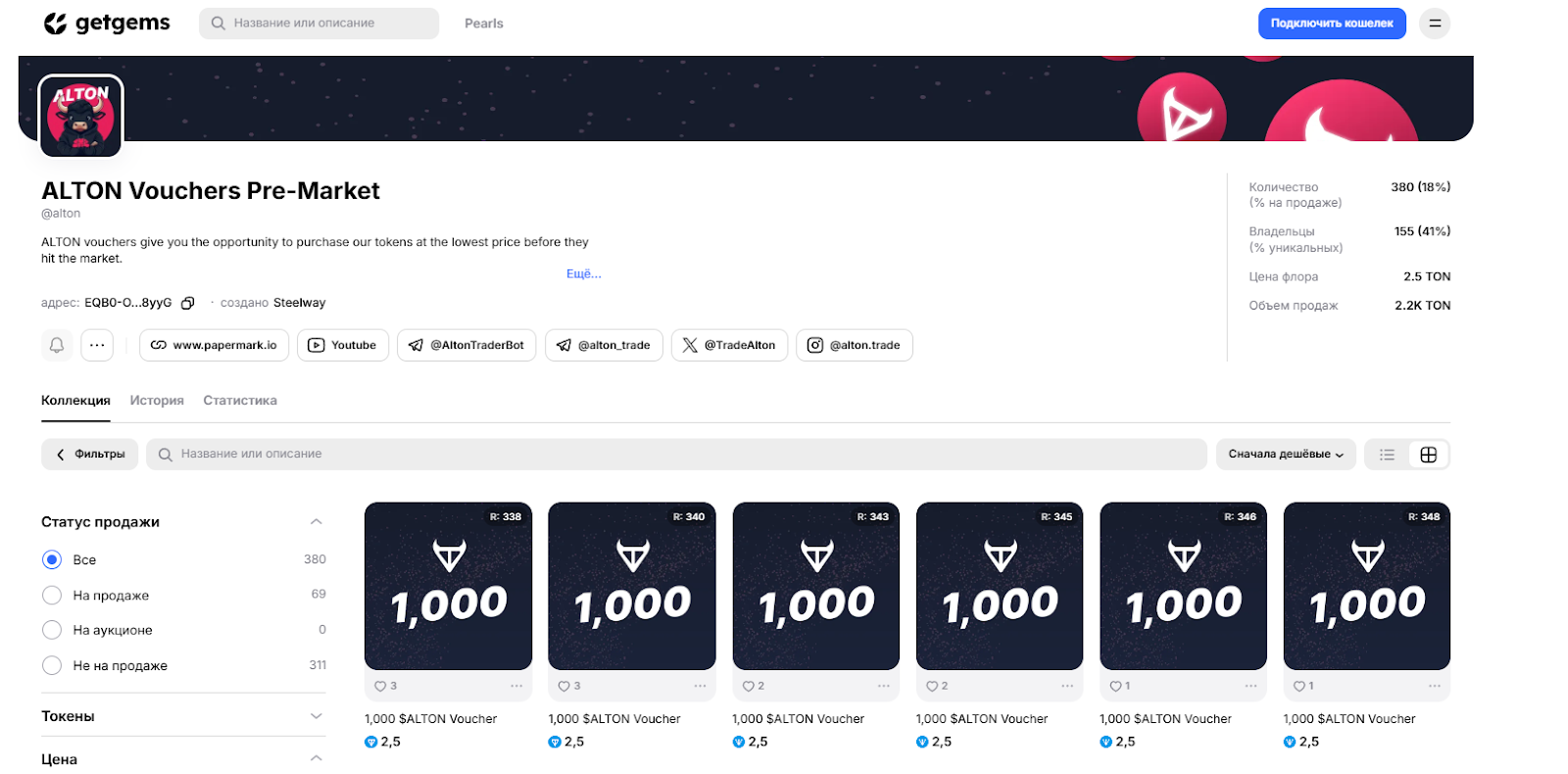Screen dimensions: 1568x774
Task: Open the 'Коллекция' tab
Action: 75,401
